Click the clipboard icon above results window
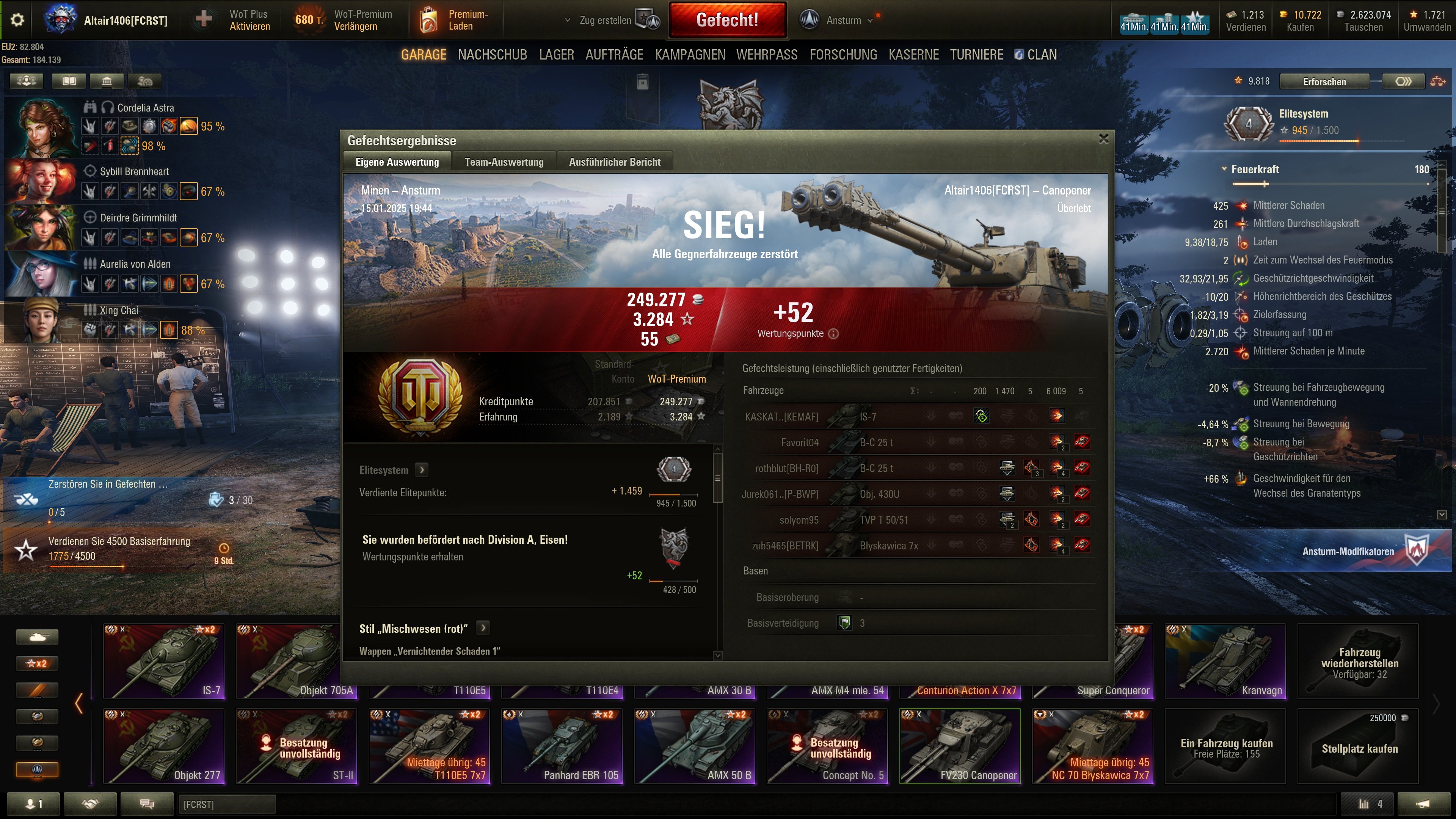The width and height of the screenshot is (1456, 819). (x=643, y=82)
